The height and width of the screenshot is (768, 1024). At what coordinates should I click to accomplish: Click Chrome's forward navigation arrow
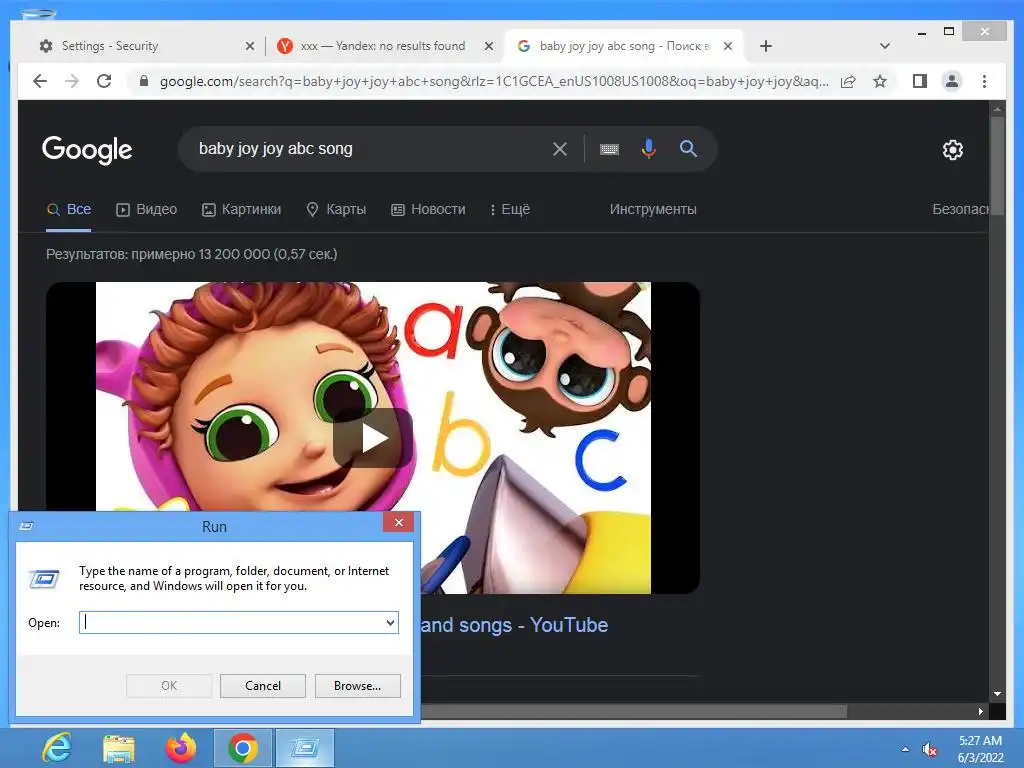tap(72, 81)
